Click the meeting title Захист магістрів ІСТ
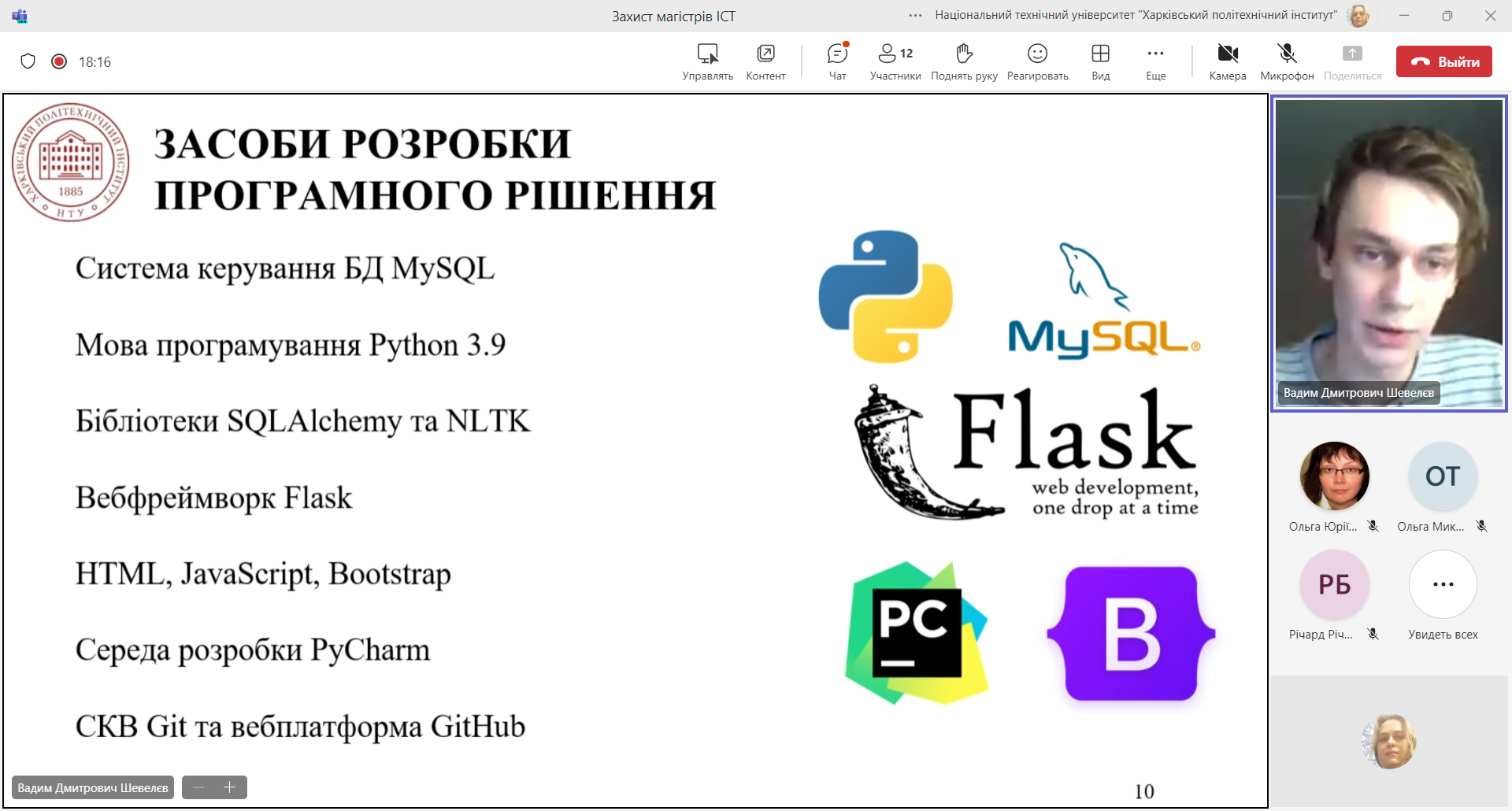1512x811 pixels. (673, 17)
